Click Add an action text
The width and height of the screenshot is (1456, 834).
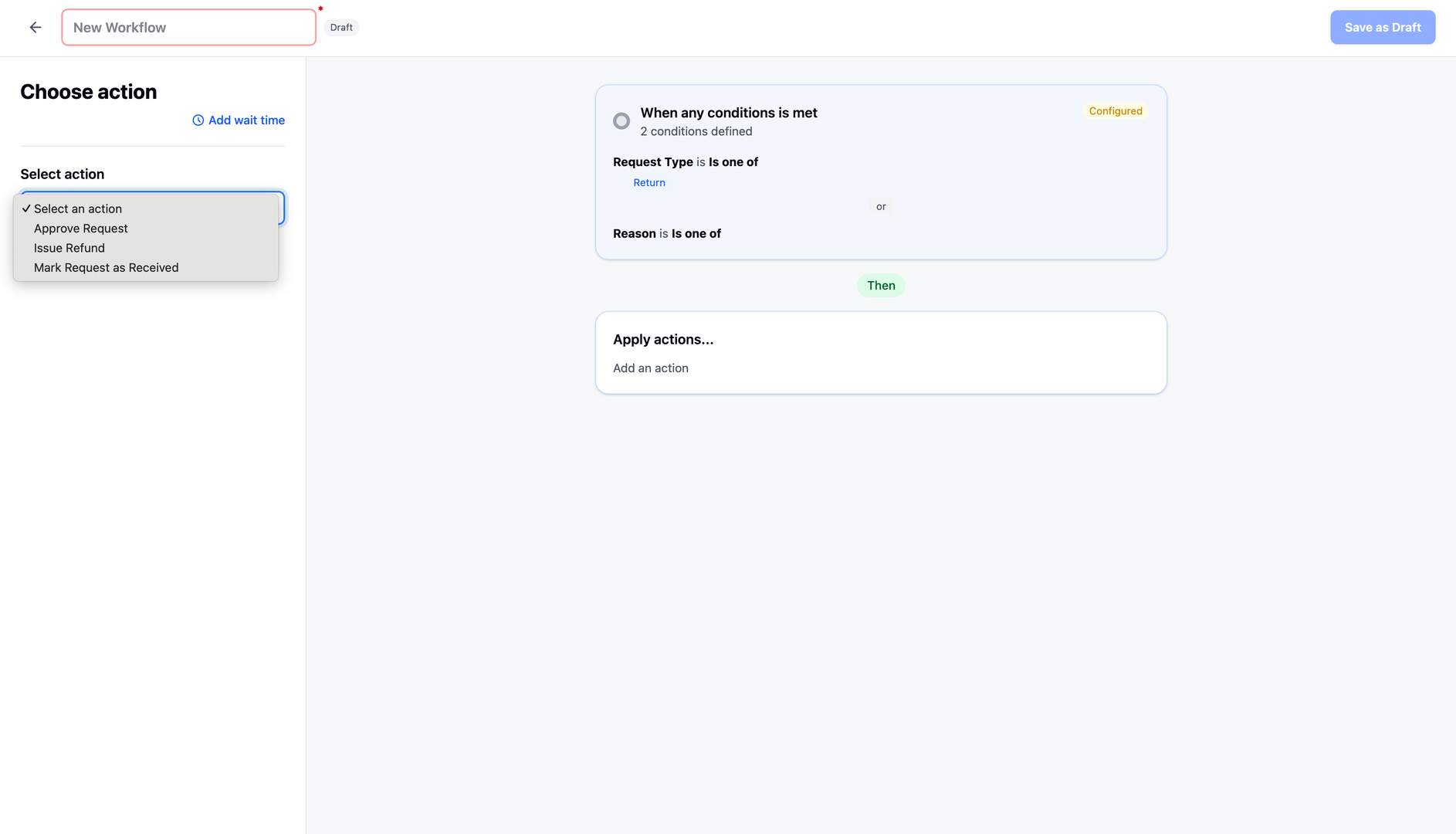tap(651, 368)
